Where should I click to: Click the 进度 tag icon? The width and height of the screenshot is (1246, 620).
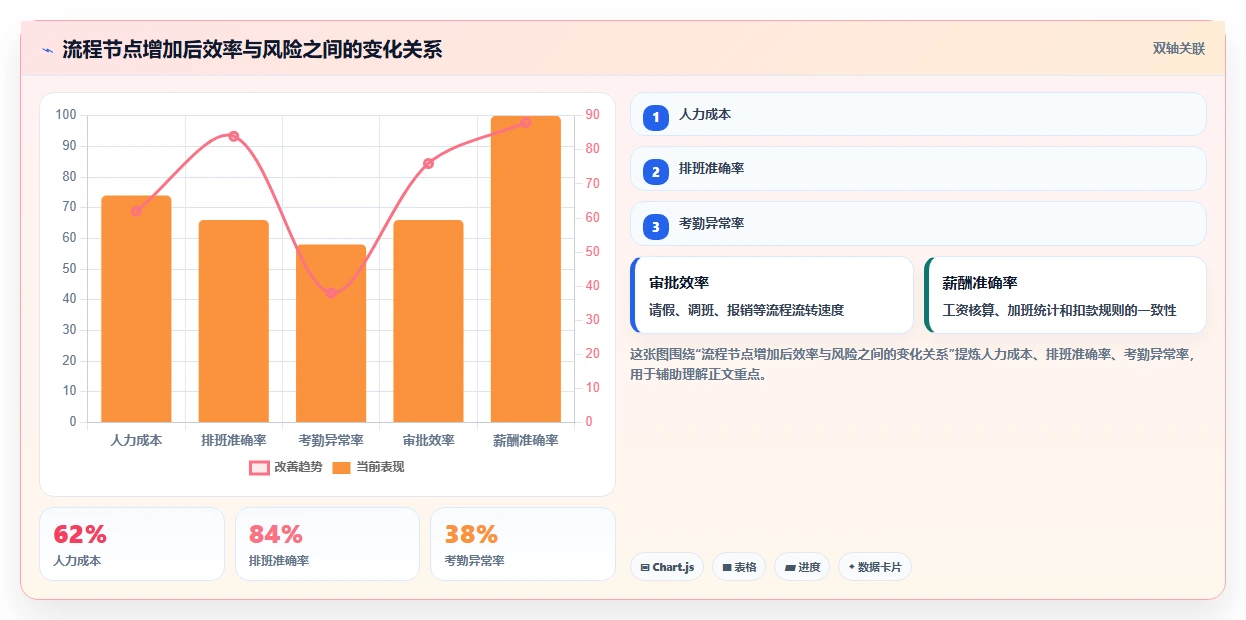pos(790,568)
